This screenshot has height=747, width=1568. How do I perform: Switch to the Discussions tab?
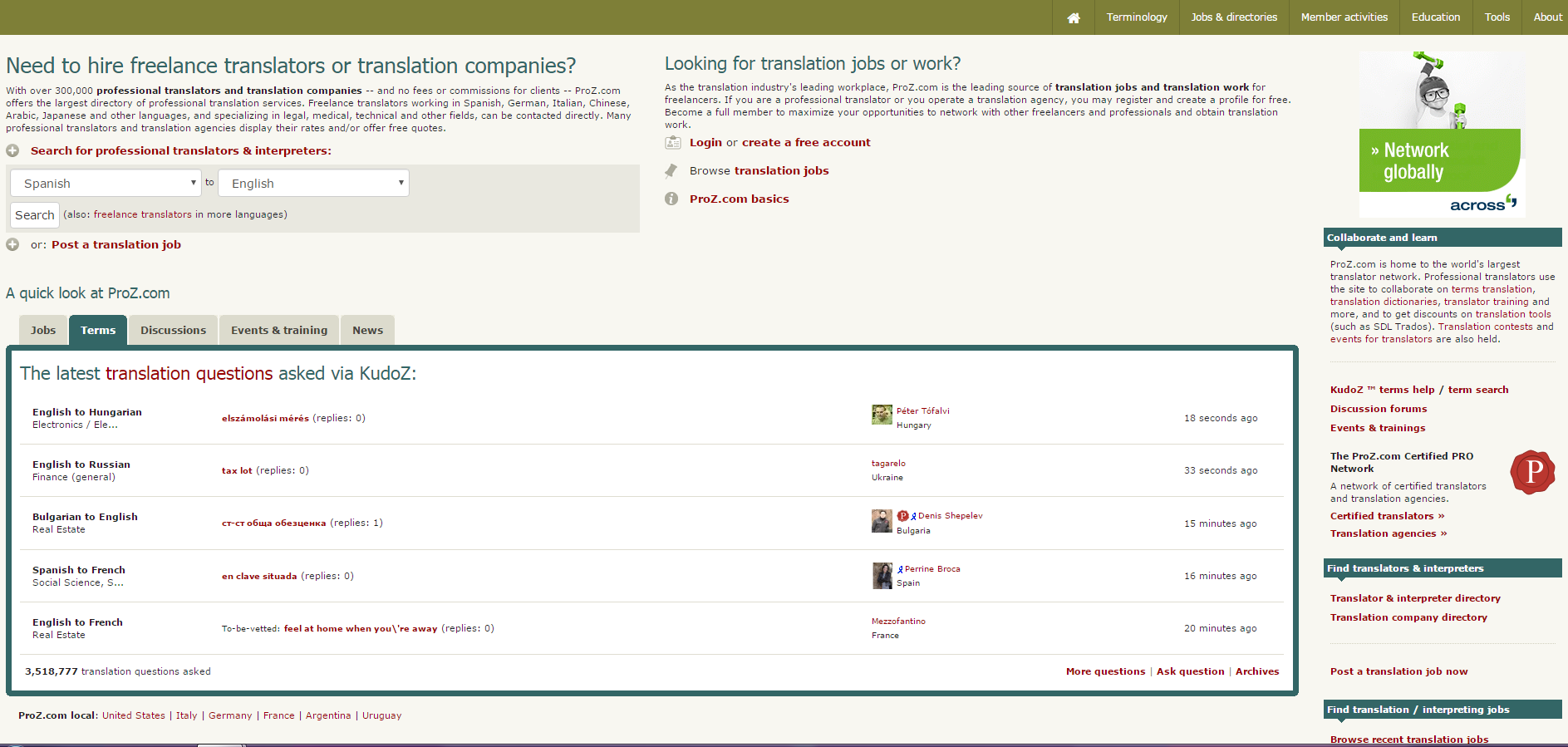pyautogui.click(x=173, y=330)
